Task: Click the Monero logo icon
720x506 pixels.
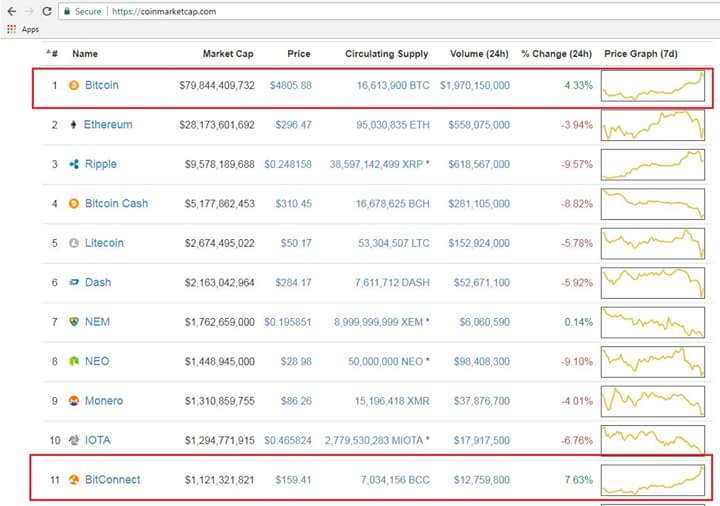Action: tap(73, 401)
